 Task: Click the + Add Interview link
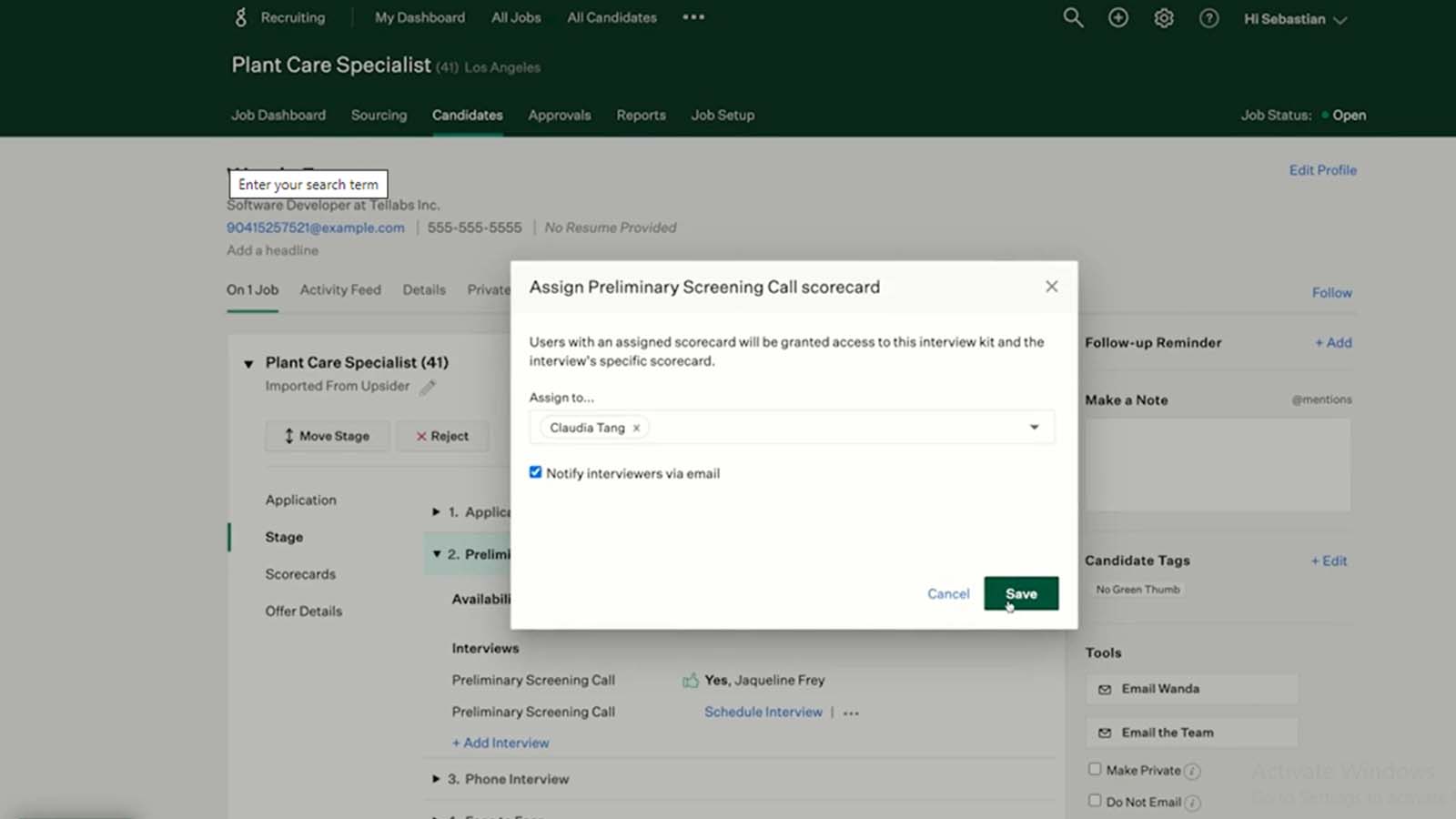click(500, 743)
